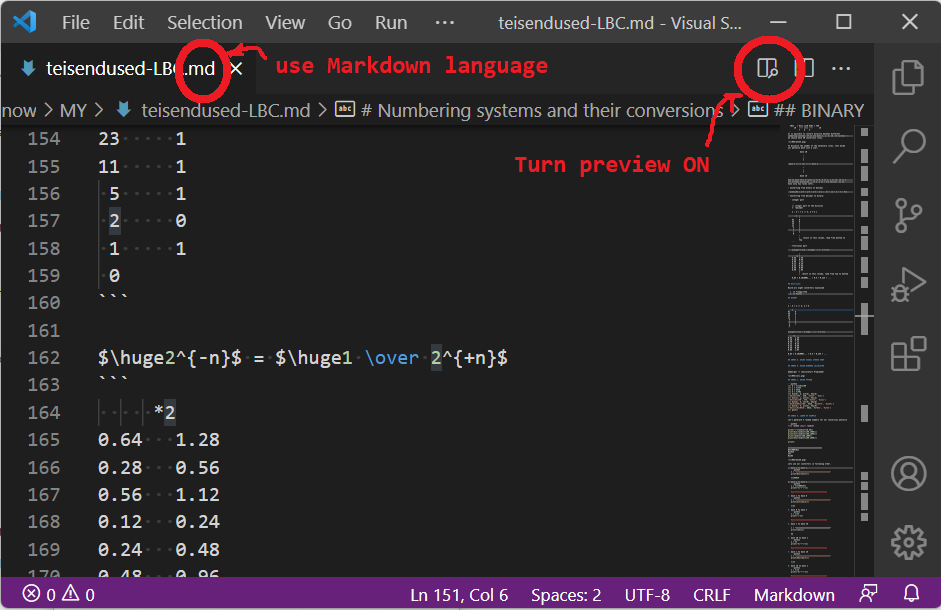
Task: Open the '## BINARY' breadcrumb
Action: coord(806,110)
